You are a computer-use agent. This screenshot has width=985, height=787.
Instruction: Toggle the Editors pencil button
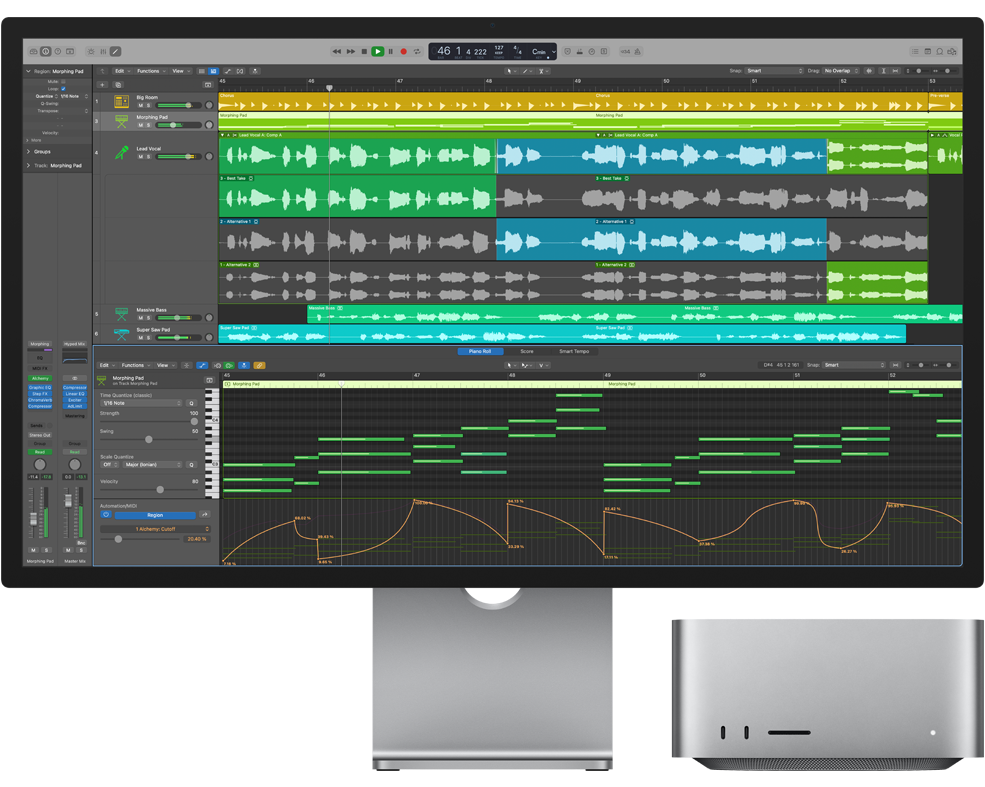[116, 52]
